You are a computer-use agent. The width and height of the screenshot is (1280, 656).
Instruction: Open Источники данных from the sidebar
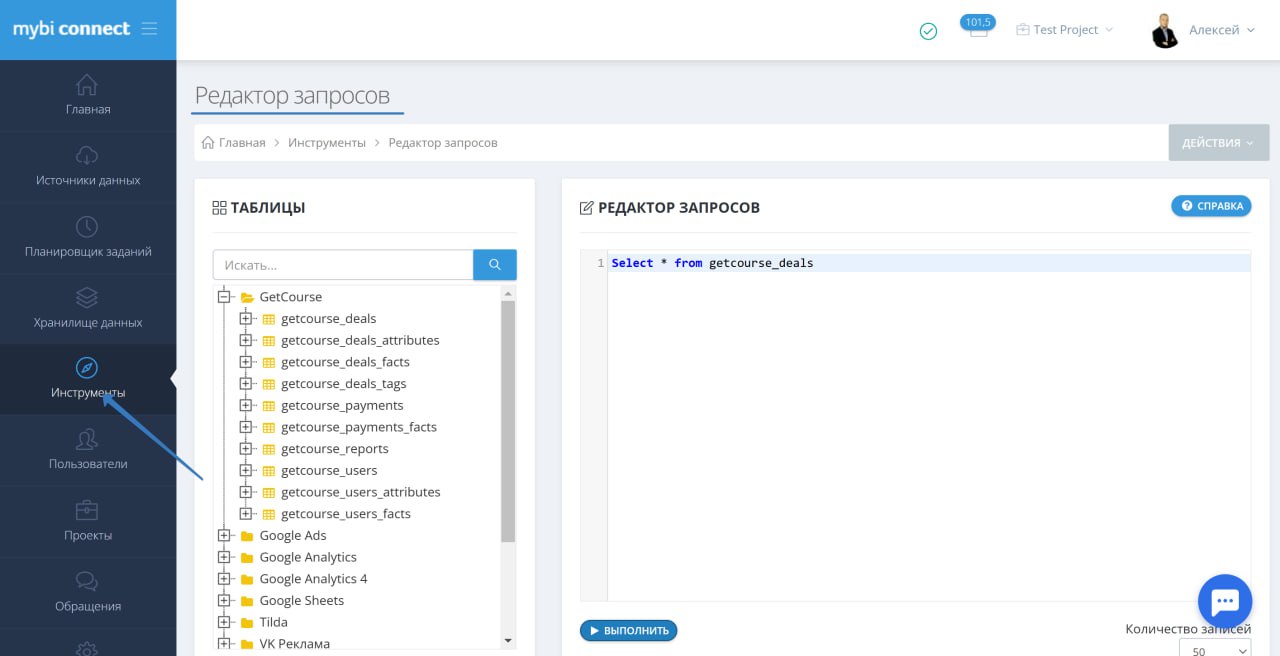click(x=88, y=167)
